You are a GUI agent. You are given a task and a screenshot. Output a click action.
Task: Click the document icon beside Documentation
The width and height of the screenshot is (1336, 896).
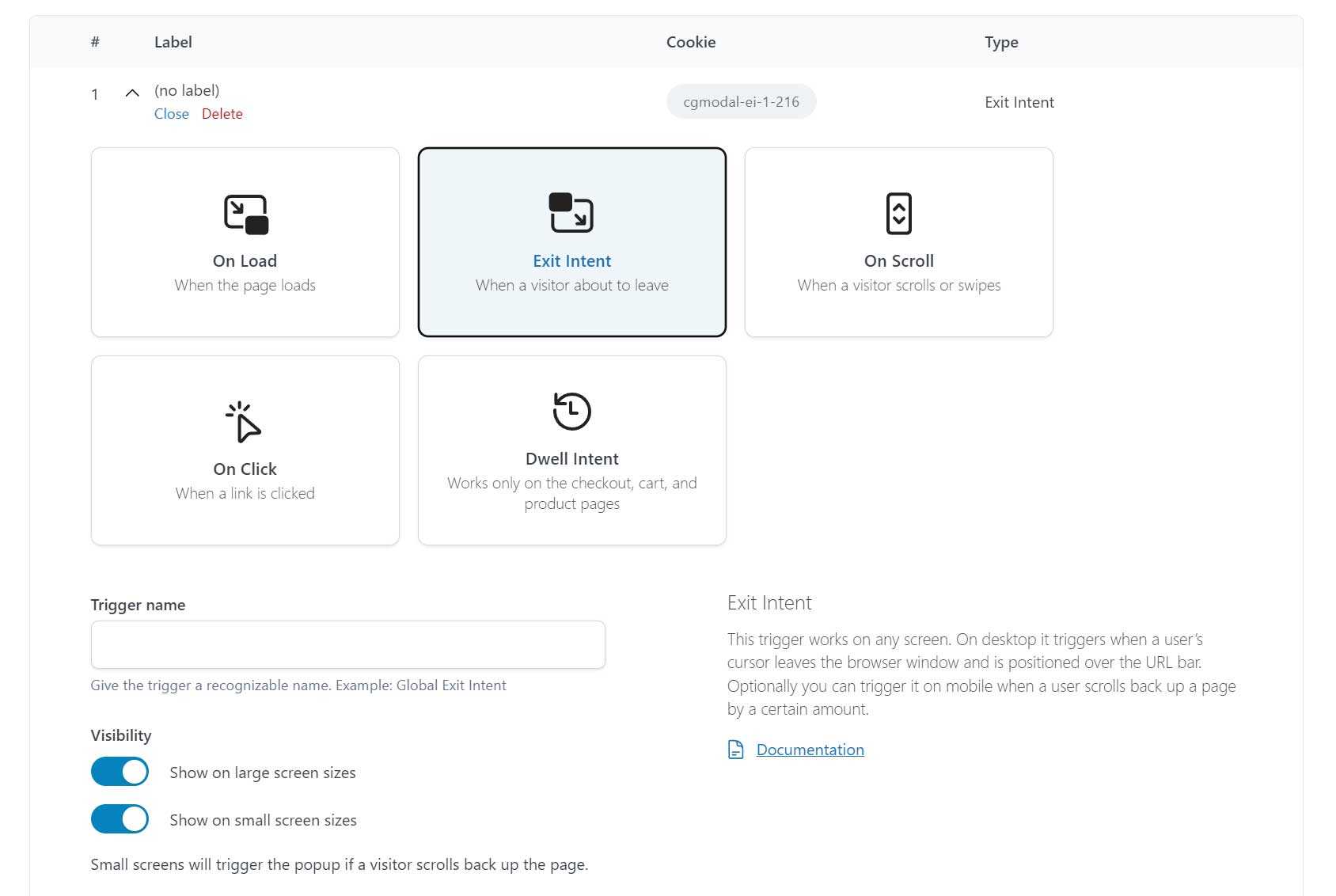(736, 750)
